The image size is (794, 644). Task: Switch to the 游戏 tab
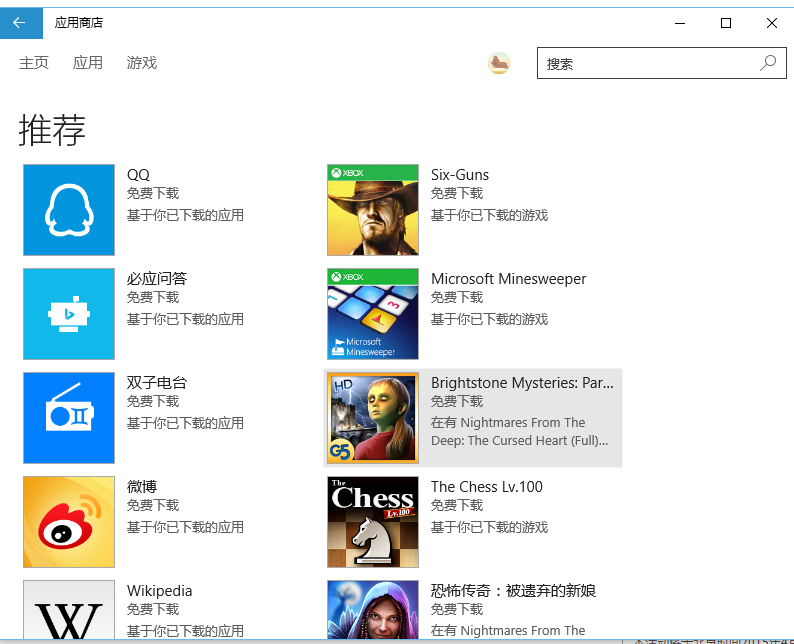[142, 63]
